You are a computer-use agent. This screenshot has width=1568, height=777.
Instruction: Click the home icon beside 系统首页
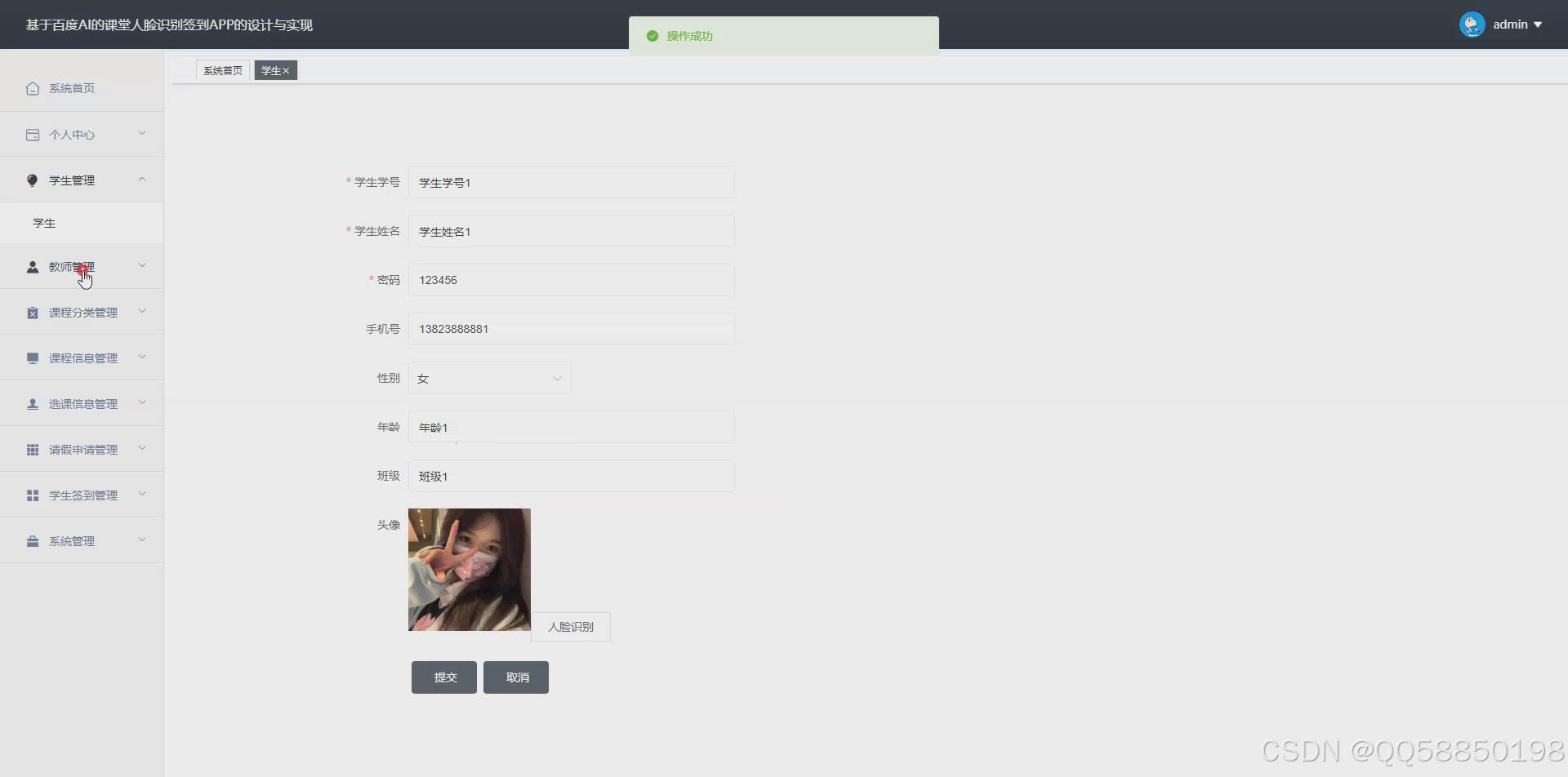(33, 88)
